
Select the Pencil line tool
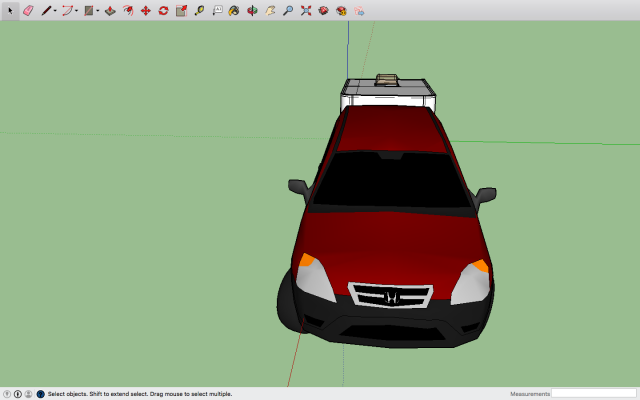pyautogui.click(x=46, y=11)
